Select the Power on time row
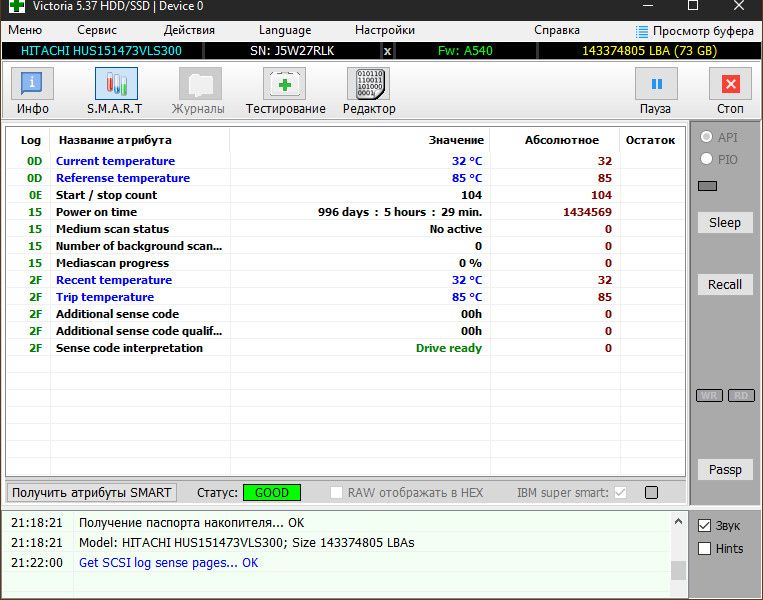 [x=345, y=212]
